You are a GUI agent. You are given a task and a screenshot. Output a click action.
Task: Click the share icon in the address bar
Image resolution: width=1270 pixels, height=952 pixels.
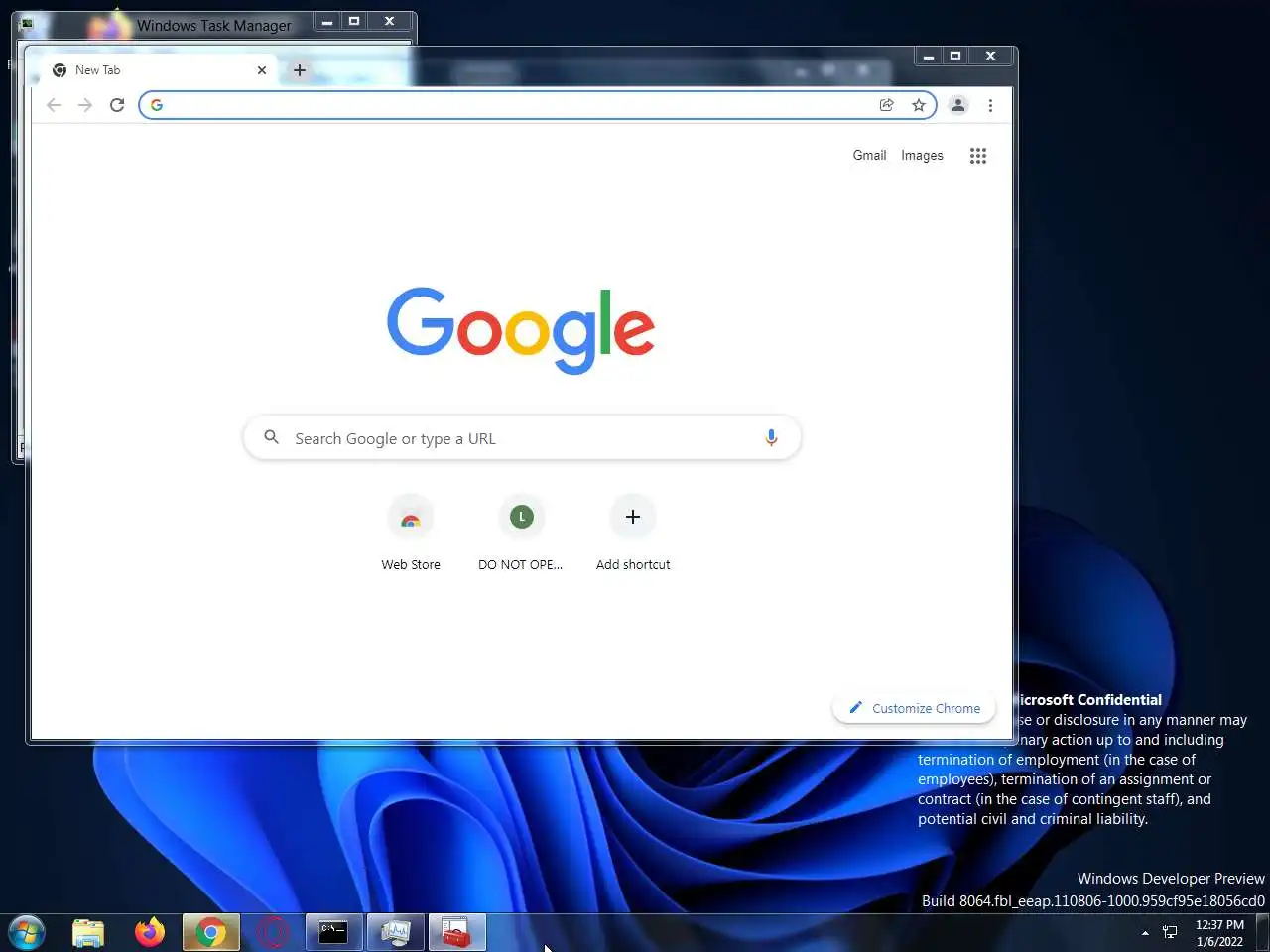tap(887, 105)
